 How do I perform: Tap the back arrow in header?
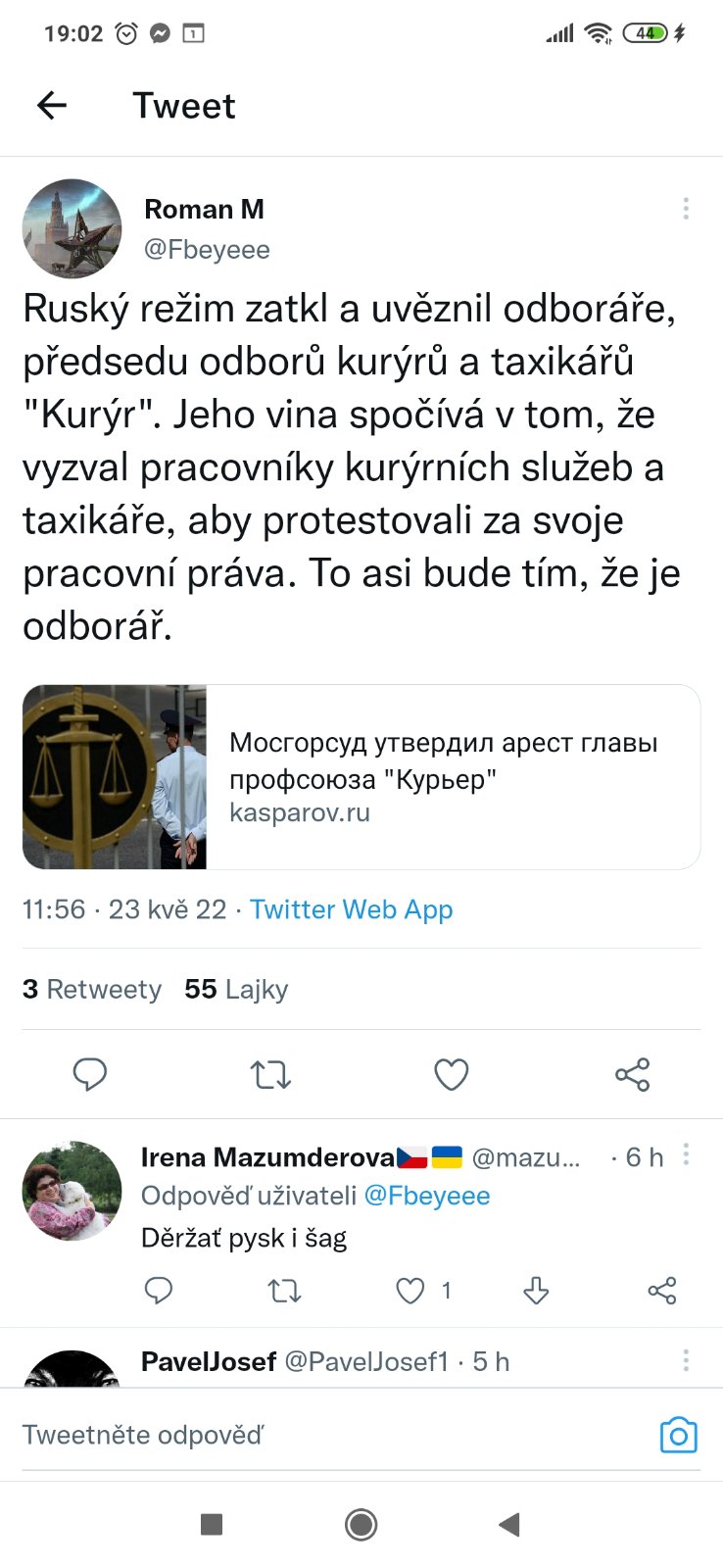click(52, 105)
